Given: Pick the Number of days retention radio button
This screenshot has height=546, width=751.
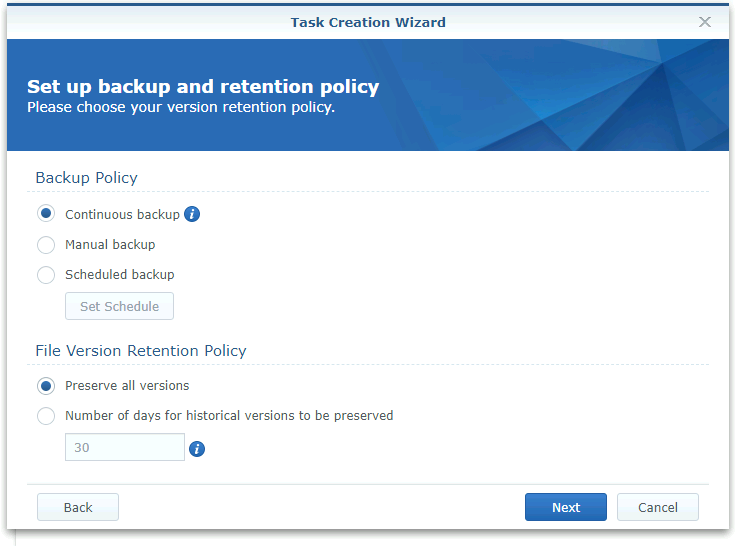Looking at the screenshot, I should [x=46, y=416].
